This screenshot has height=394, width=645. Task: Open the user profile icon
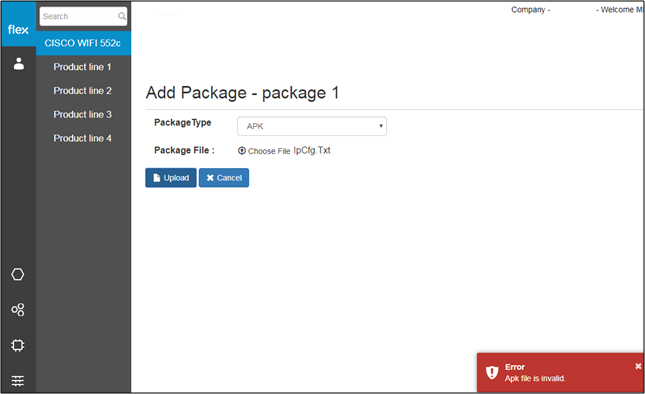click(19, 64)
